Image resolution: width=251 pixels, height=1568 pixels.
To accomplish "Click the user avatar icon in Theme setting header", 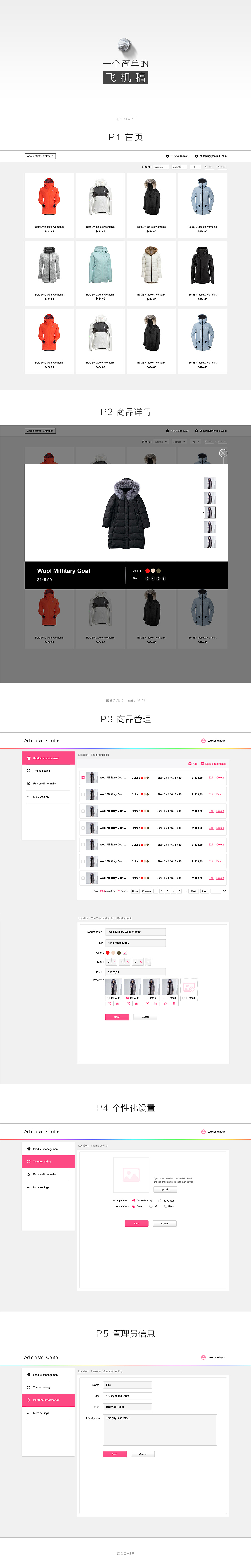I will coord(204,1132).
